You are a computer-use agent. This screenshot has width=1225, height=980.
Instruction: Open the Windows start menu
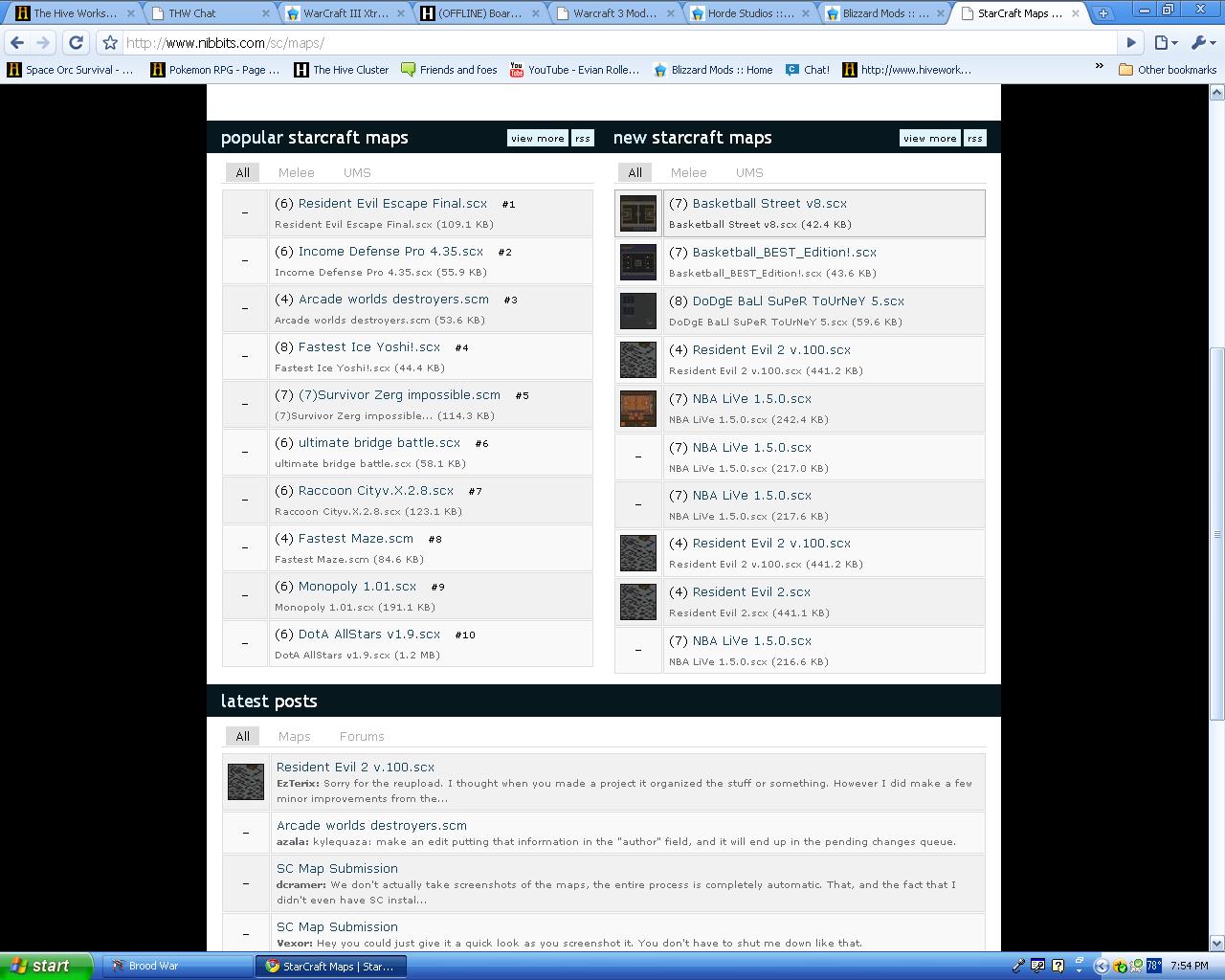[x=46, y=966]
